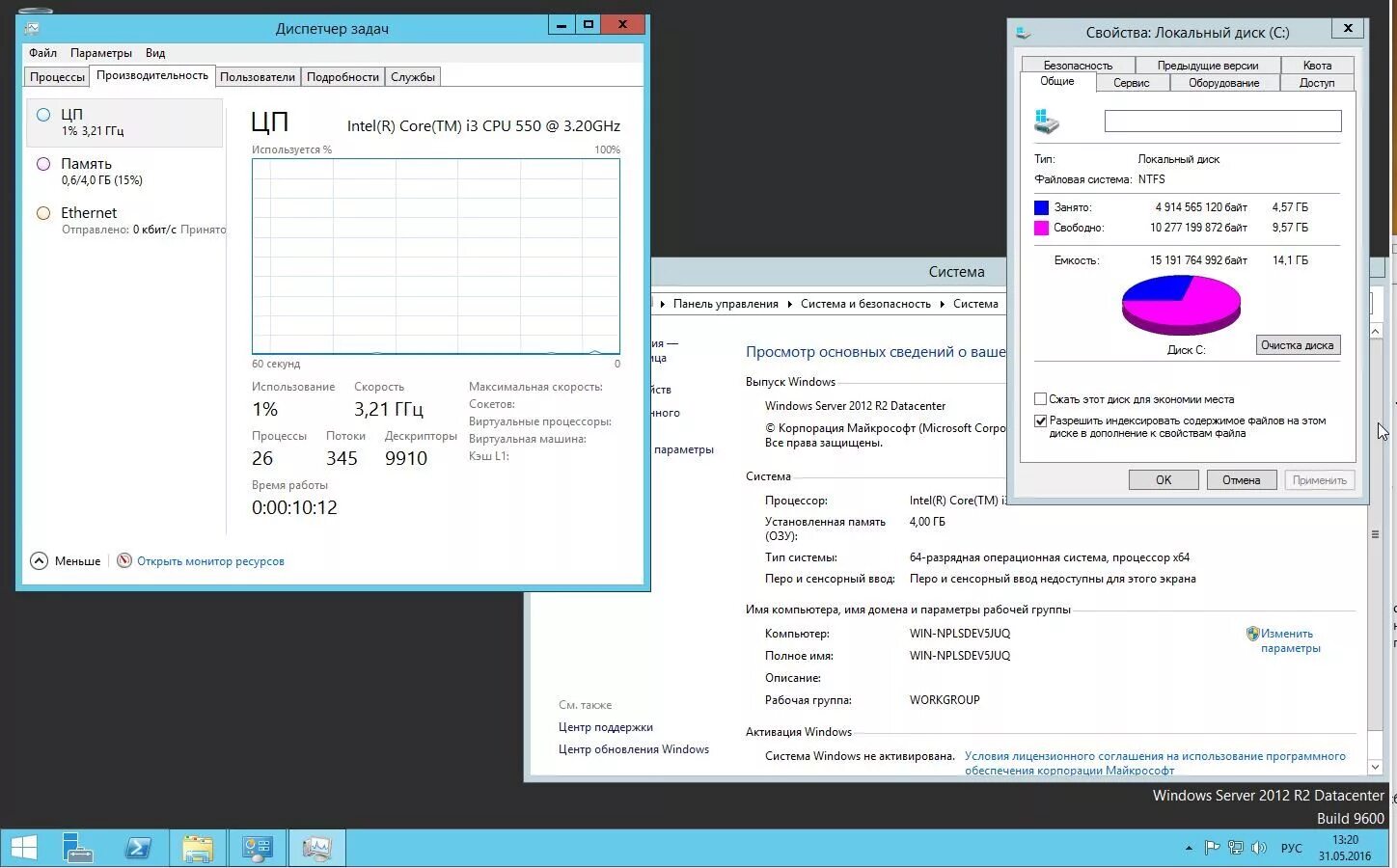Viewport: 1397px width, 868px height.
Task: Open Изменить параметры link
Action: [x=1290, y=641]
